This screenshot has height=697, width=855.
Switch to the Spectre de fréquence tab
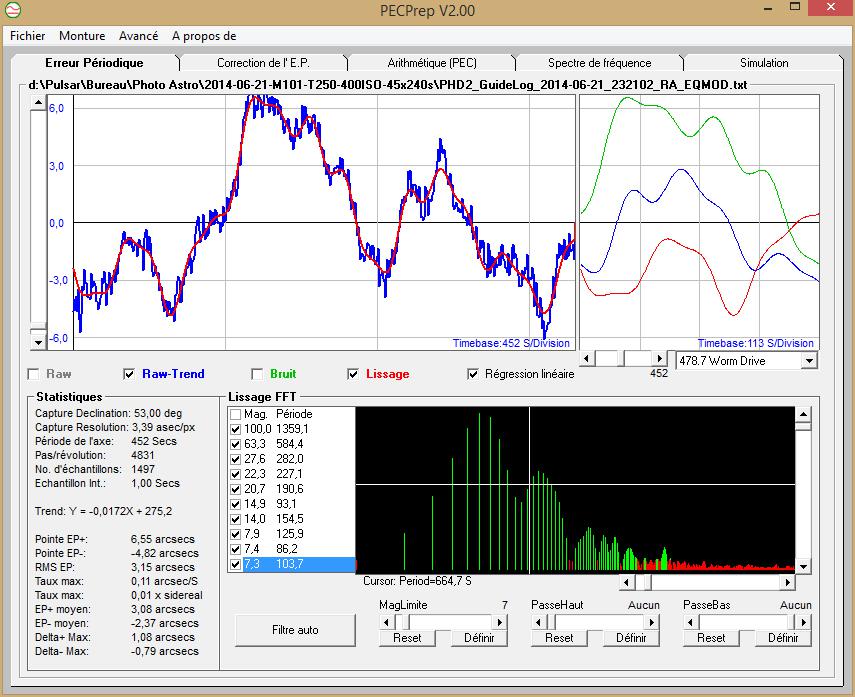[599, 63]
